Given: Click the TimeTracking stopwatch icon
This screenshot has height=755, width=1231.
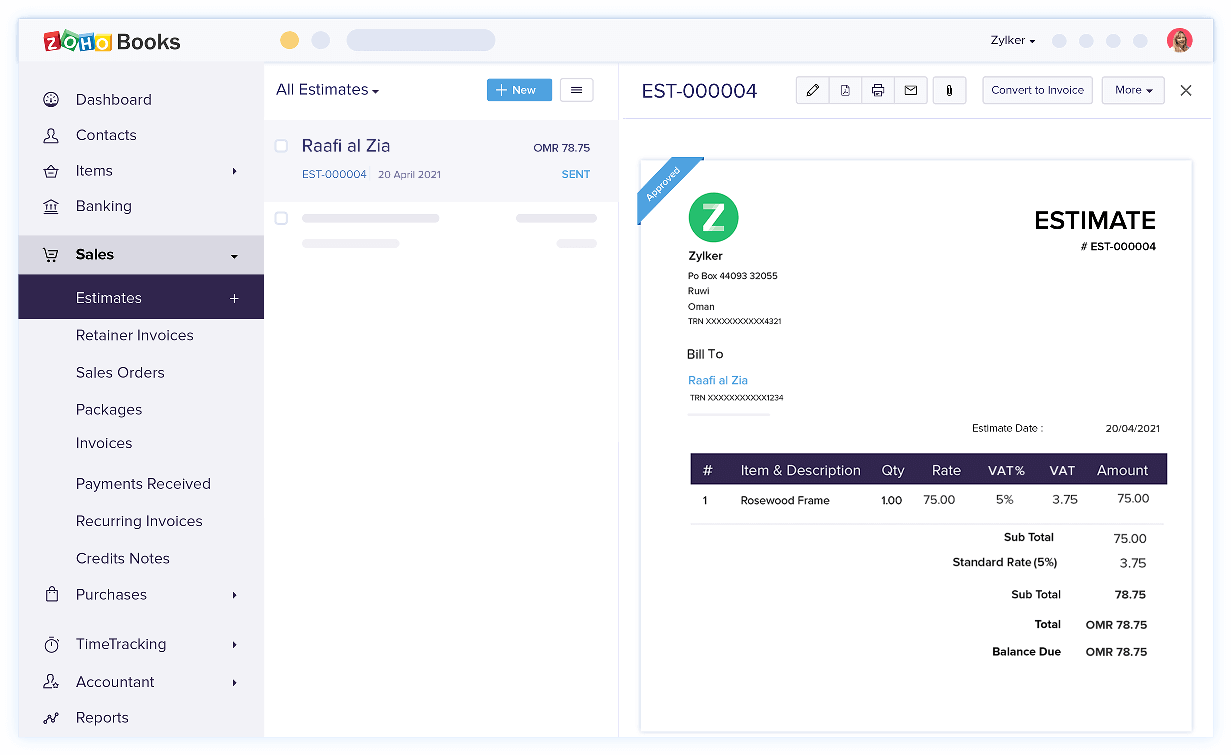Looking at the screenshot, I should click(51, 645).
